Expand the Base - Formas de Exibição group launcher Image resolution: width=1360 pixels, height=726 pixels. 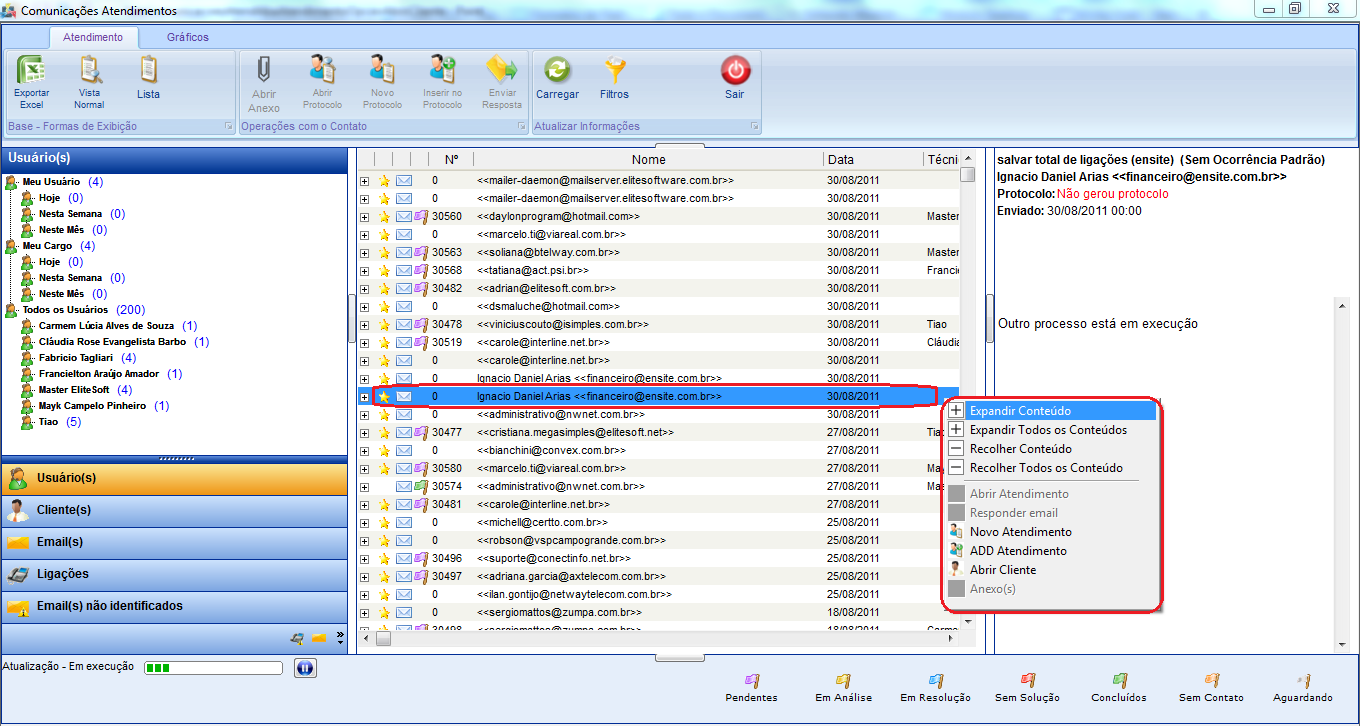coord(228,127)
